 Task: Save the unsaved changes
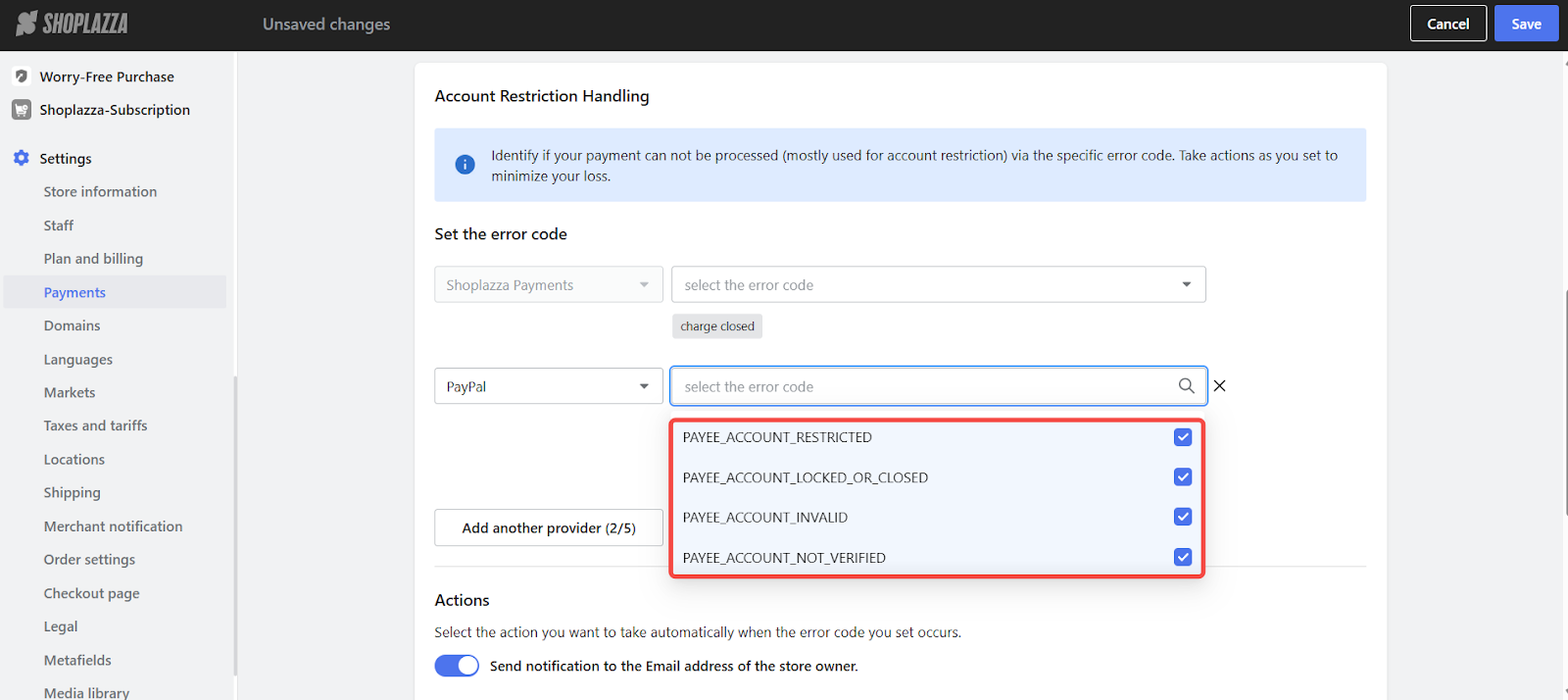coord(1526,24)
